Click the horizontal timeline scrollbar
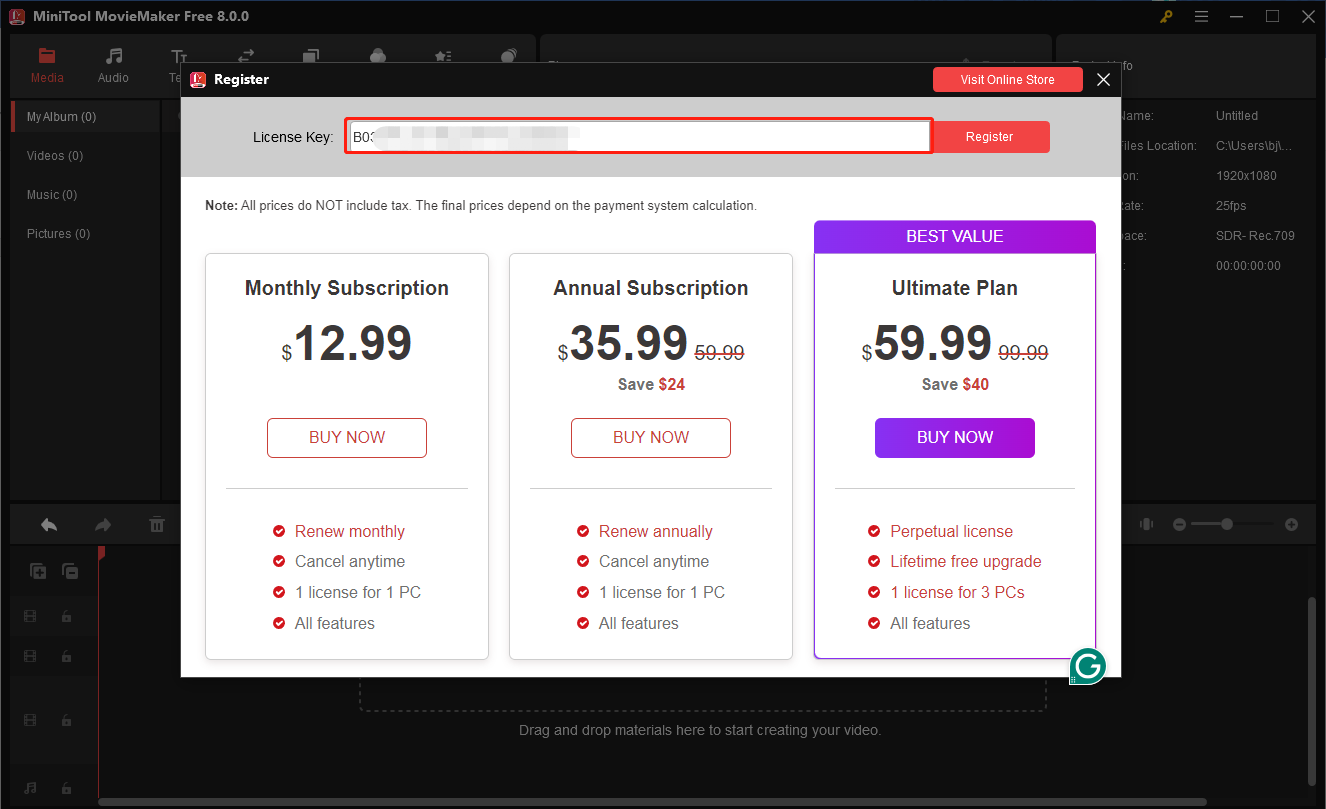 (652, 802)
